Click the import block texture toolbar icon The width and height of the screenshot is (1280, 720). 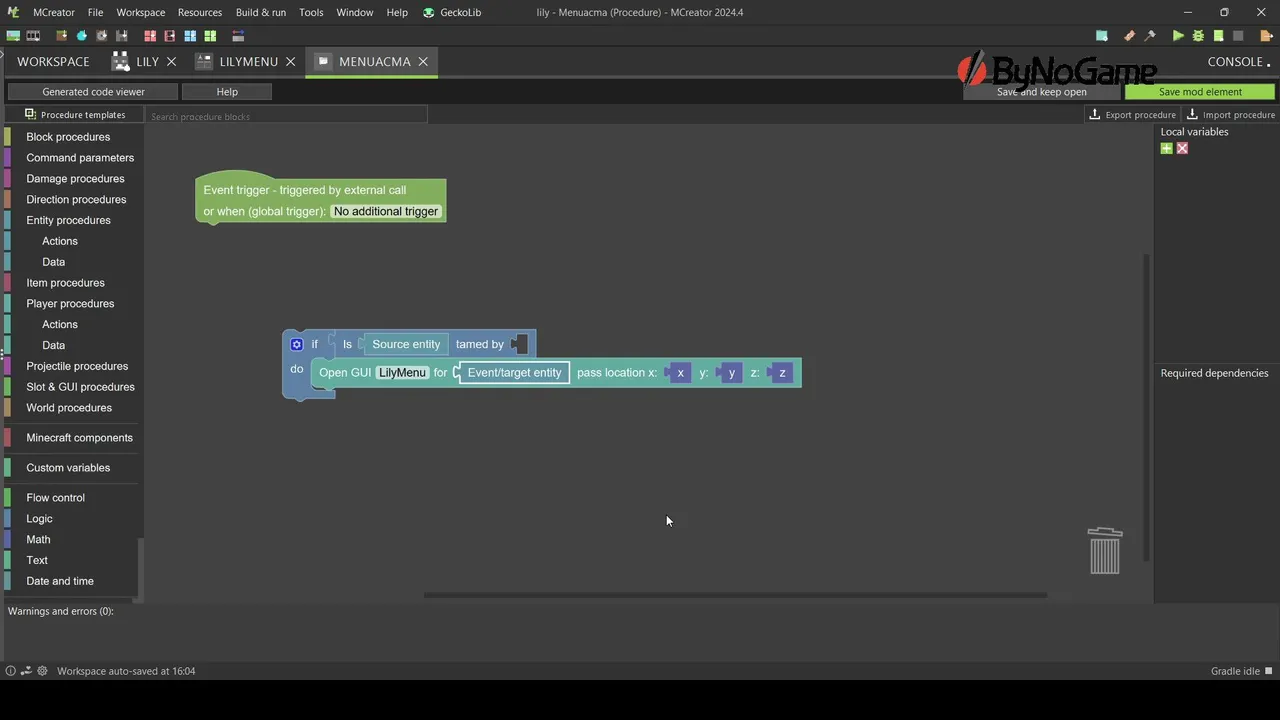(62, 36)
